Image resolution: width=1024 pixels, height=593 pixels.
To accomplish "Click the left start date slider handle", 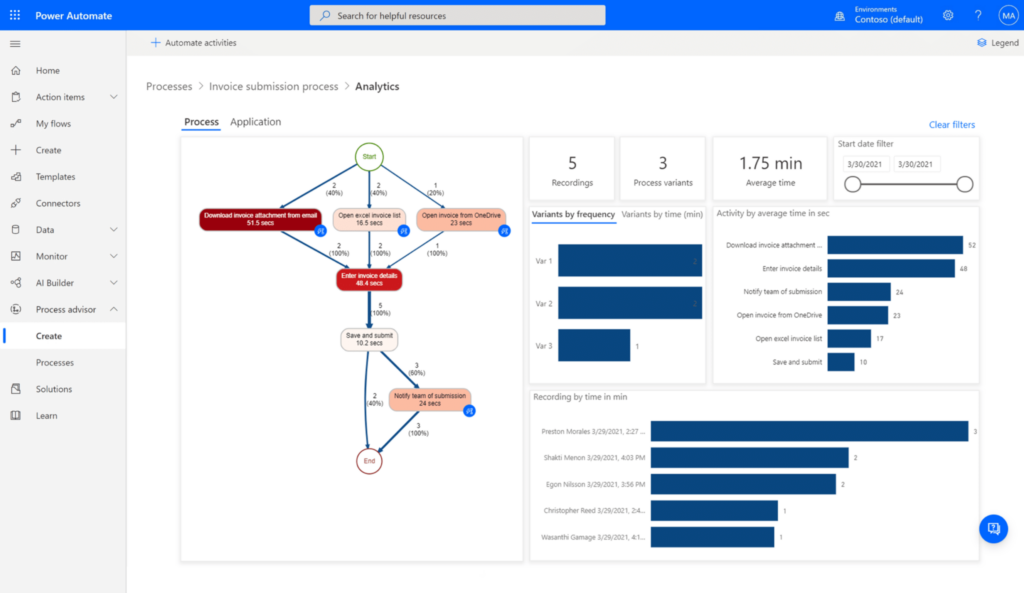I will (x=852, y=184).
